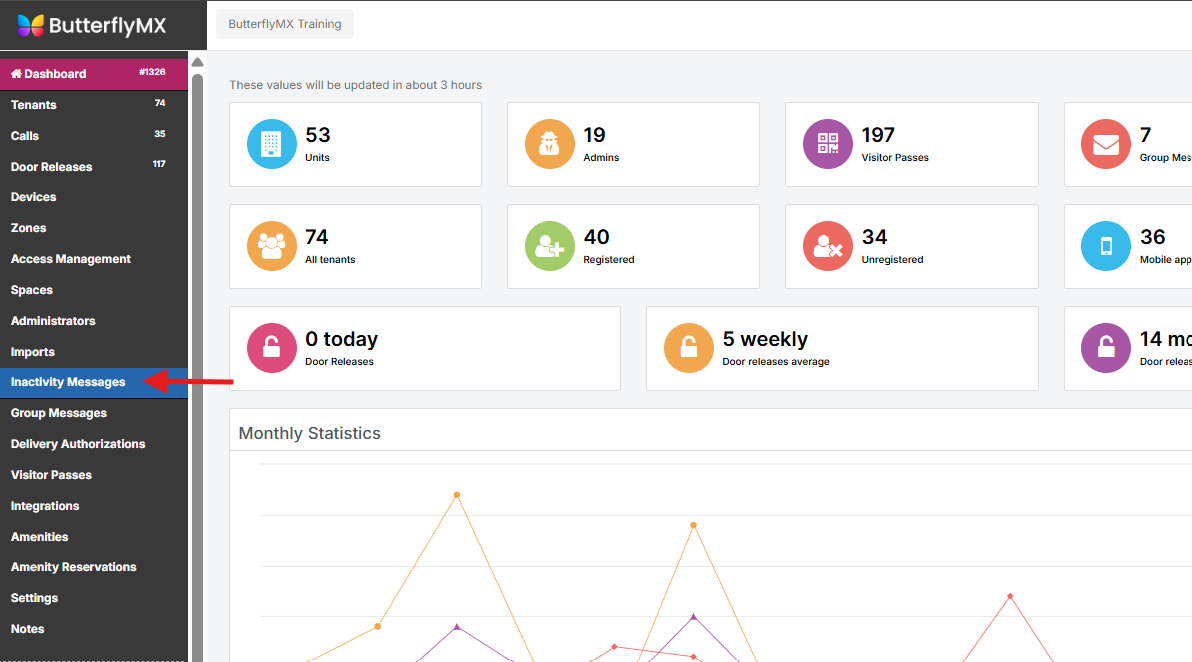Go to Tenants in the sidebar
1192x662 pixels.
pyautogui.click(x=34, y=105)
